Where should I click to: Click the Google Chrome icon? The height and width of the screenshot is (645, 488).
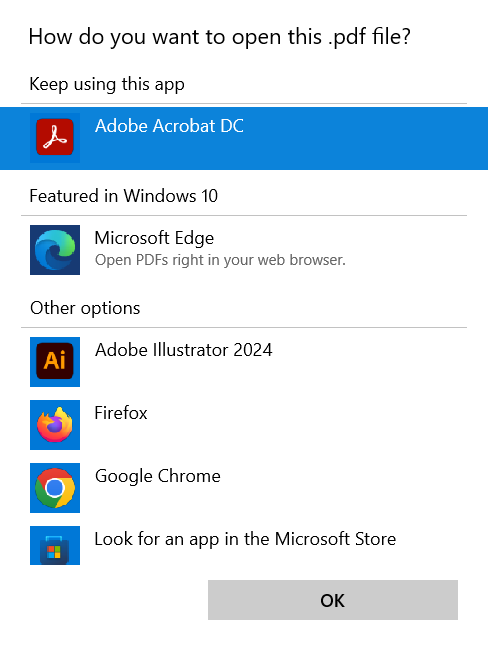[55, 488]
